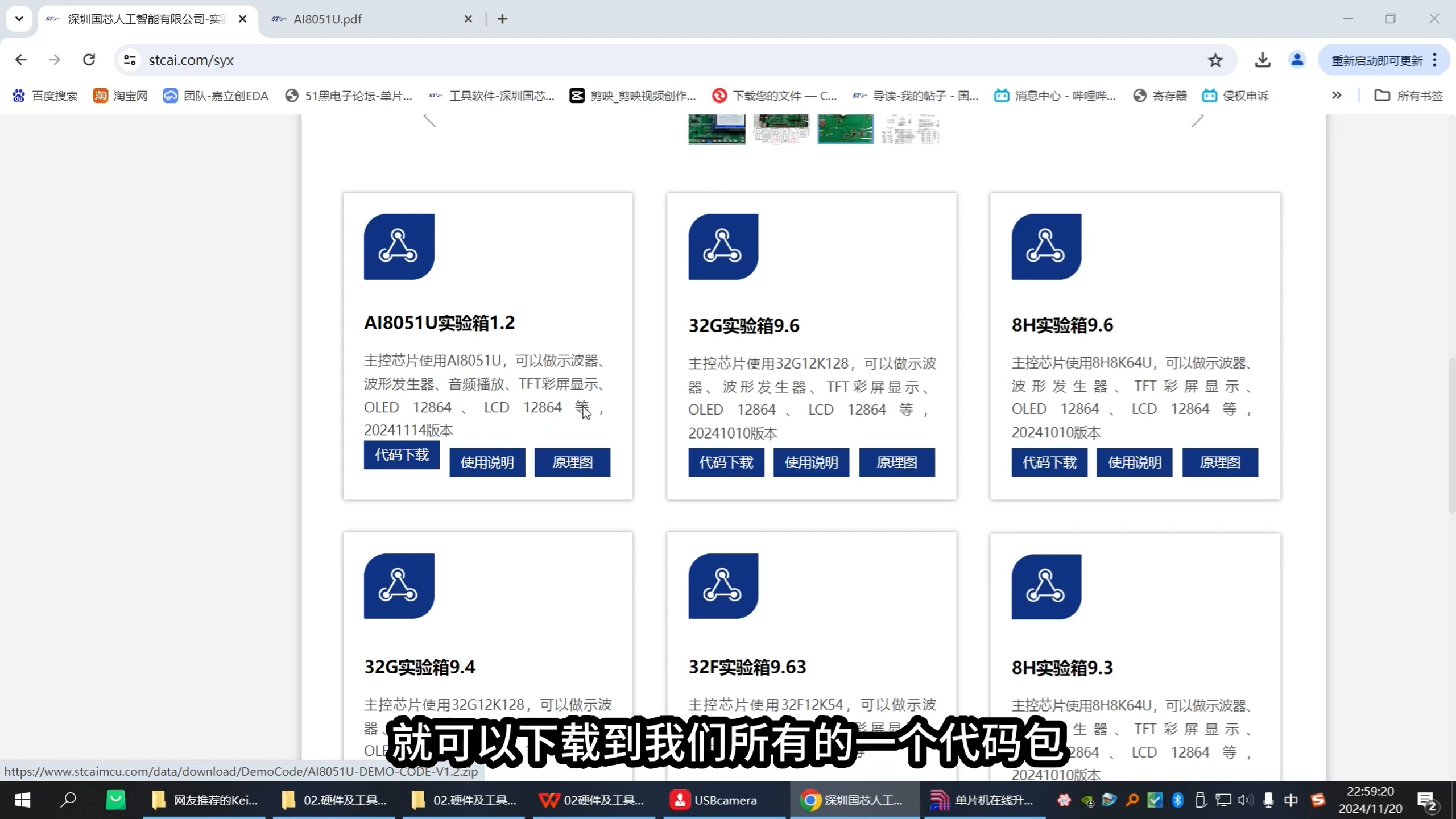Open 所有书签 bookmarks folder
1456x819 pixels.
[x=1409, y=96]
